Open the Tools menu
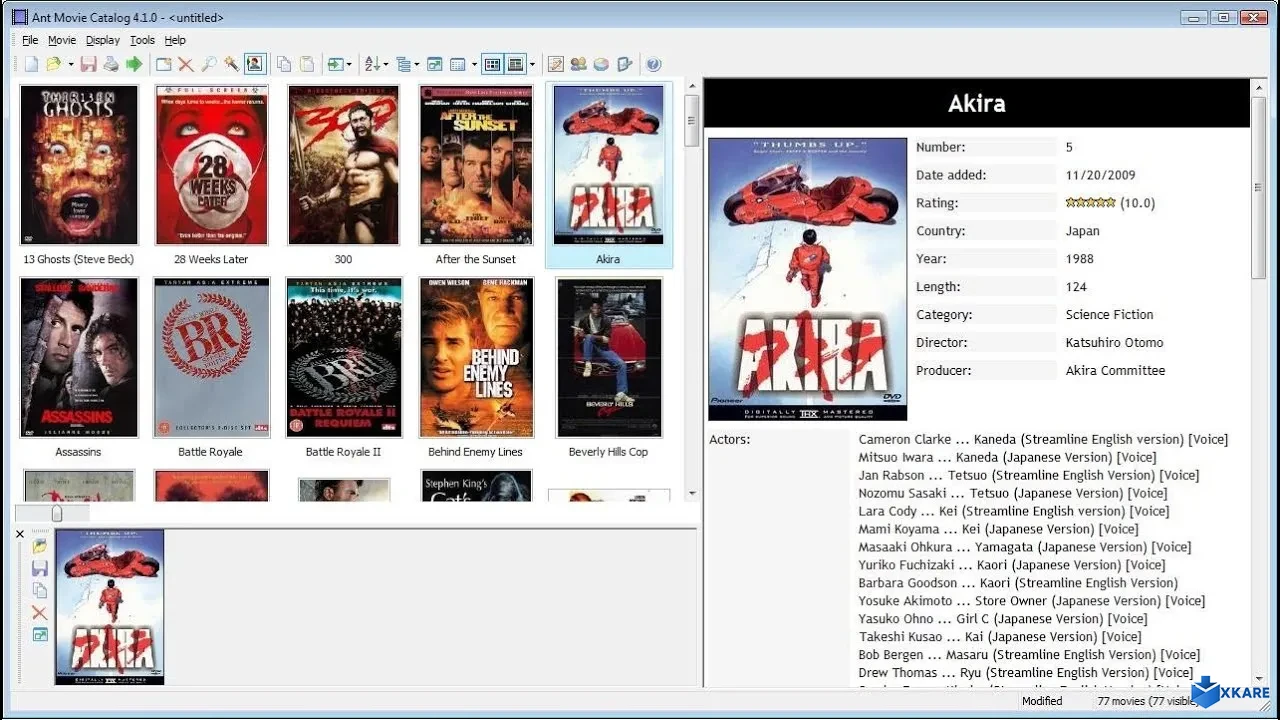 click(x=143, y=40)
